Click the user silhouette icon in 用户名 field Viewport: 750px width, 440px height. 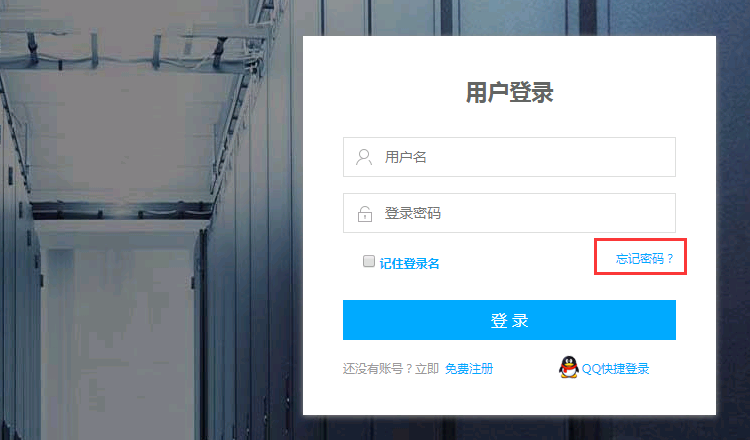click(364, 157)
